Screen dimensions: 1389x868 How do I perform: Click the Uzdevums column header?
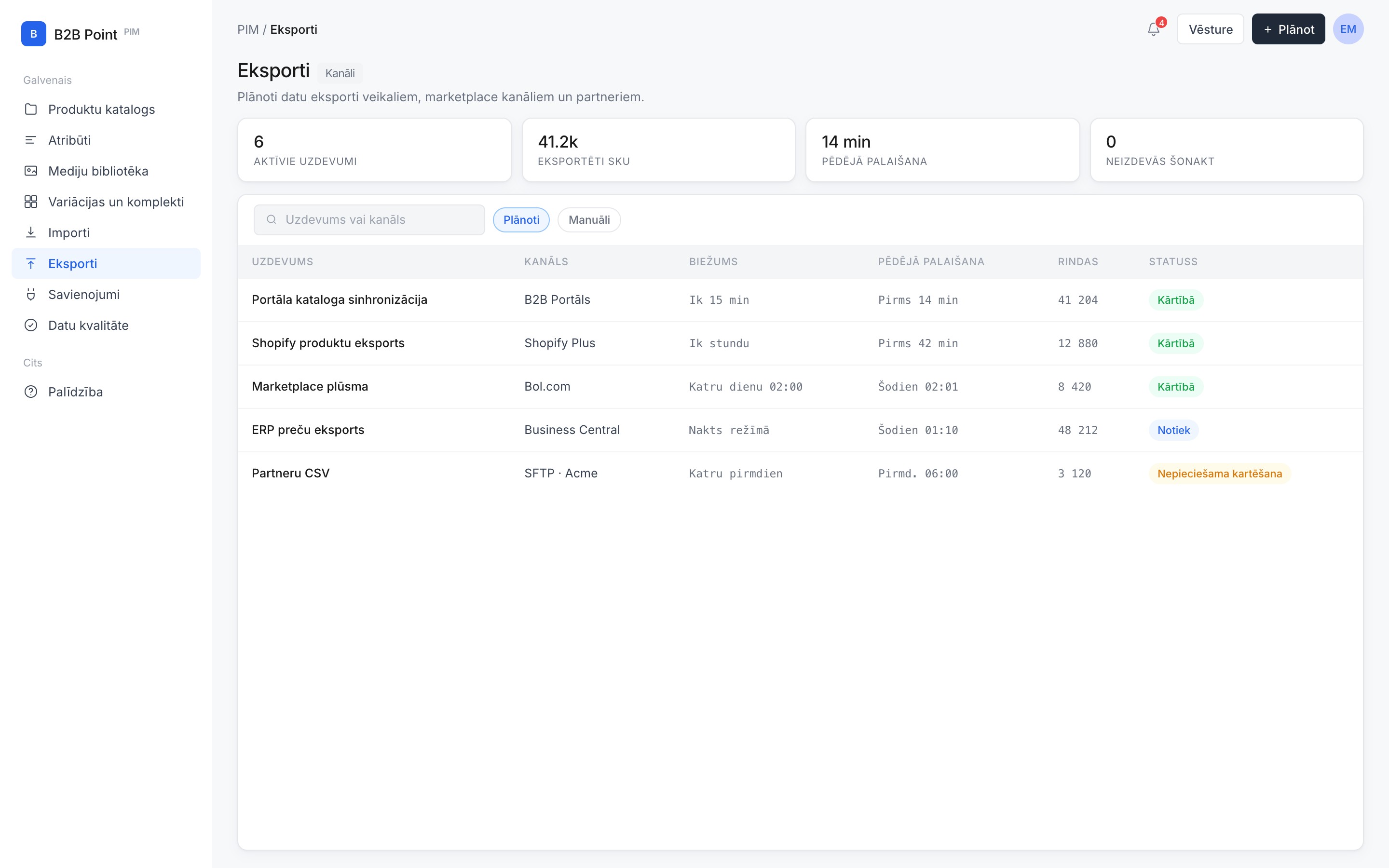pyautogui.click(x=283, y=262)
